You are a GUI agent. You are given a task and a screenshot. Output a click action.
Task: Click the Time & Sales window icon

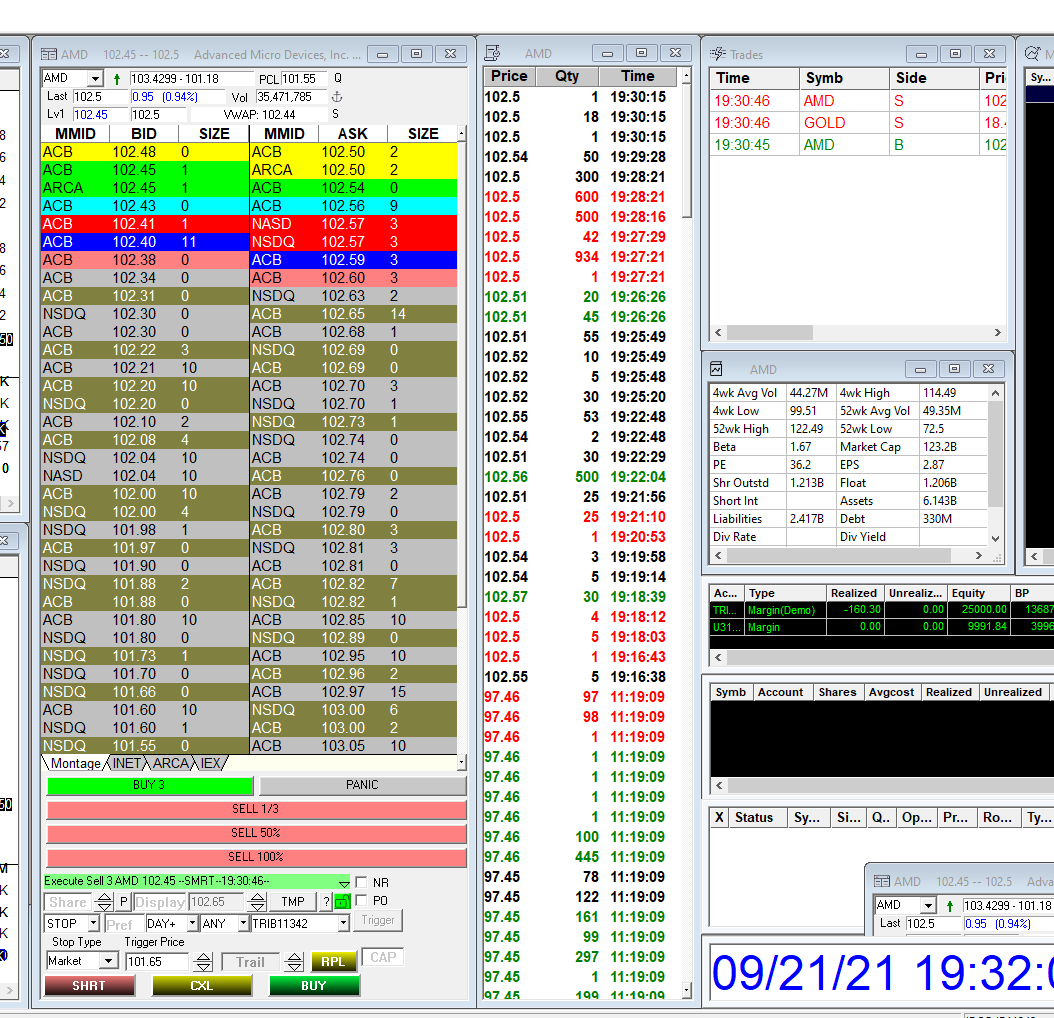(x=493, y=53)
